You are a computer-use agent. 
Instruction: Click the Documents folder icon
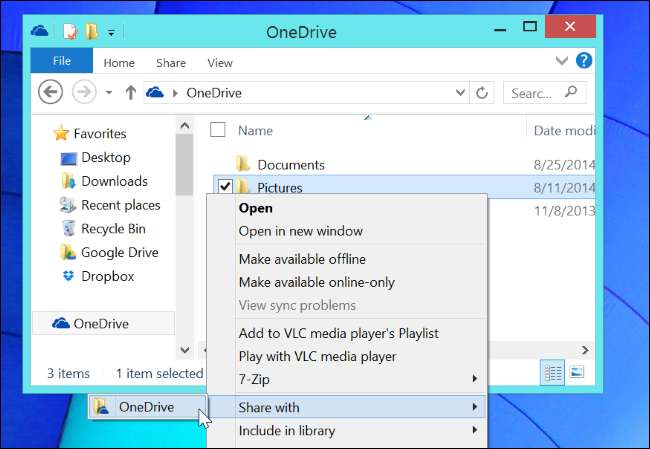pyautogui.click(x=243, y=164)
